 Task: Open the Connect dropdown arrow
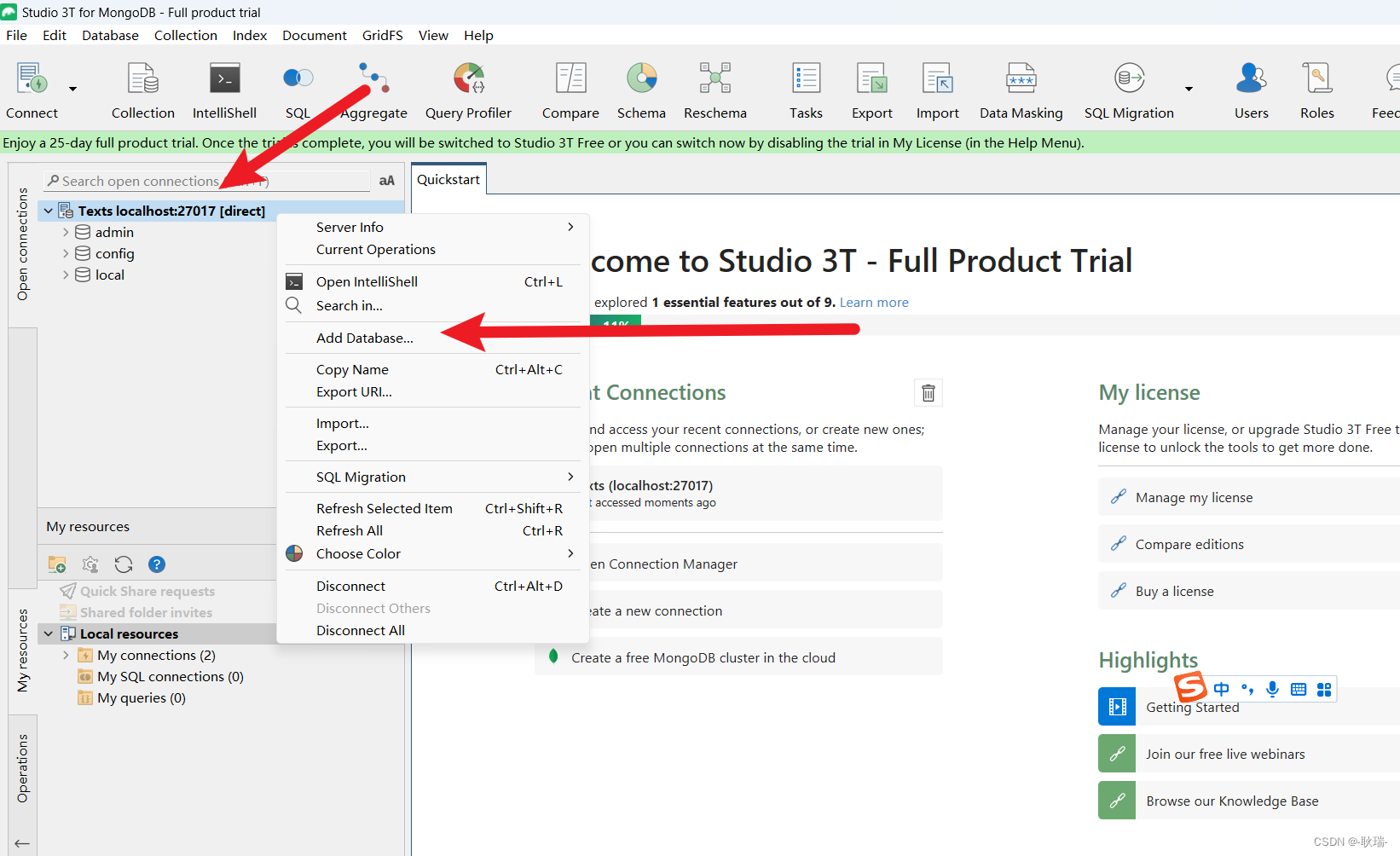pos(73,89)
